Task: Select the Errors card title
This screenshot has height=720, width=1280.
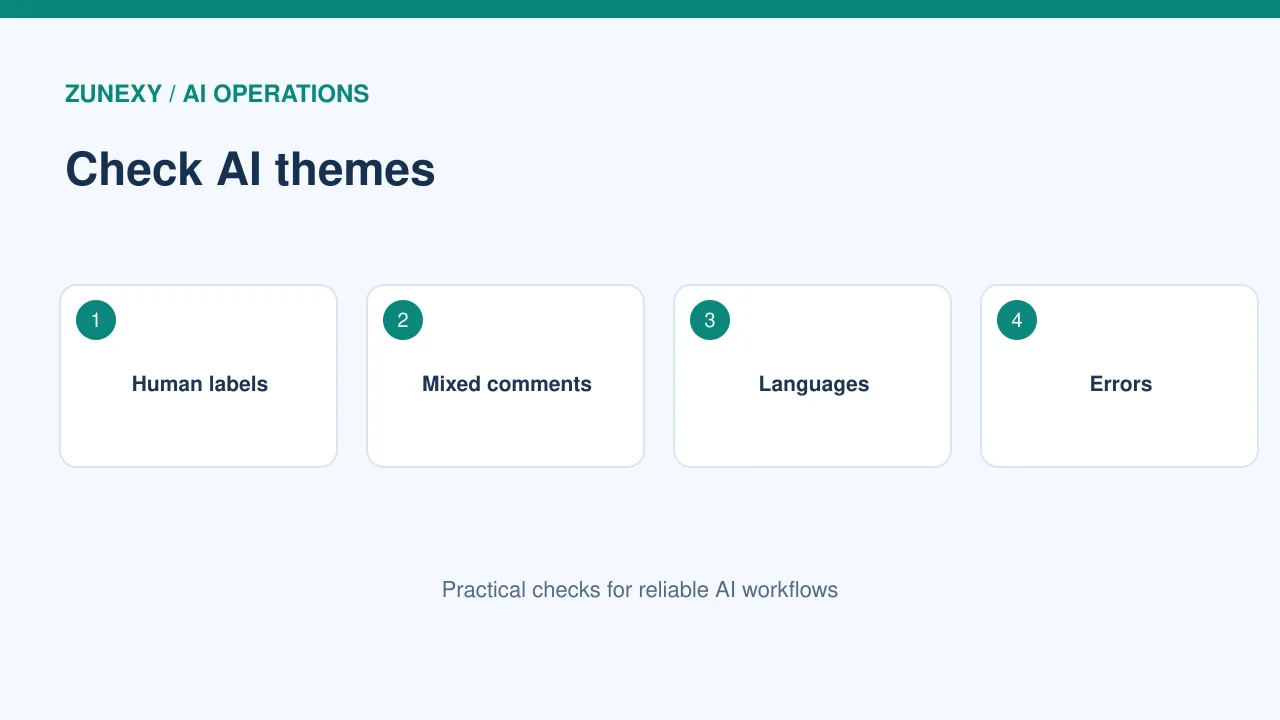Action: [x=1121, y=384]
